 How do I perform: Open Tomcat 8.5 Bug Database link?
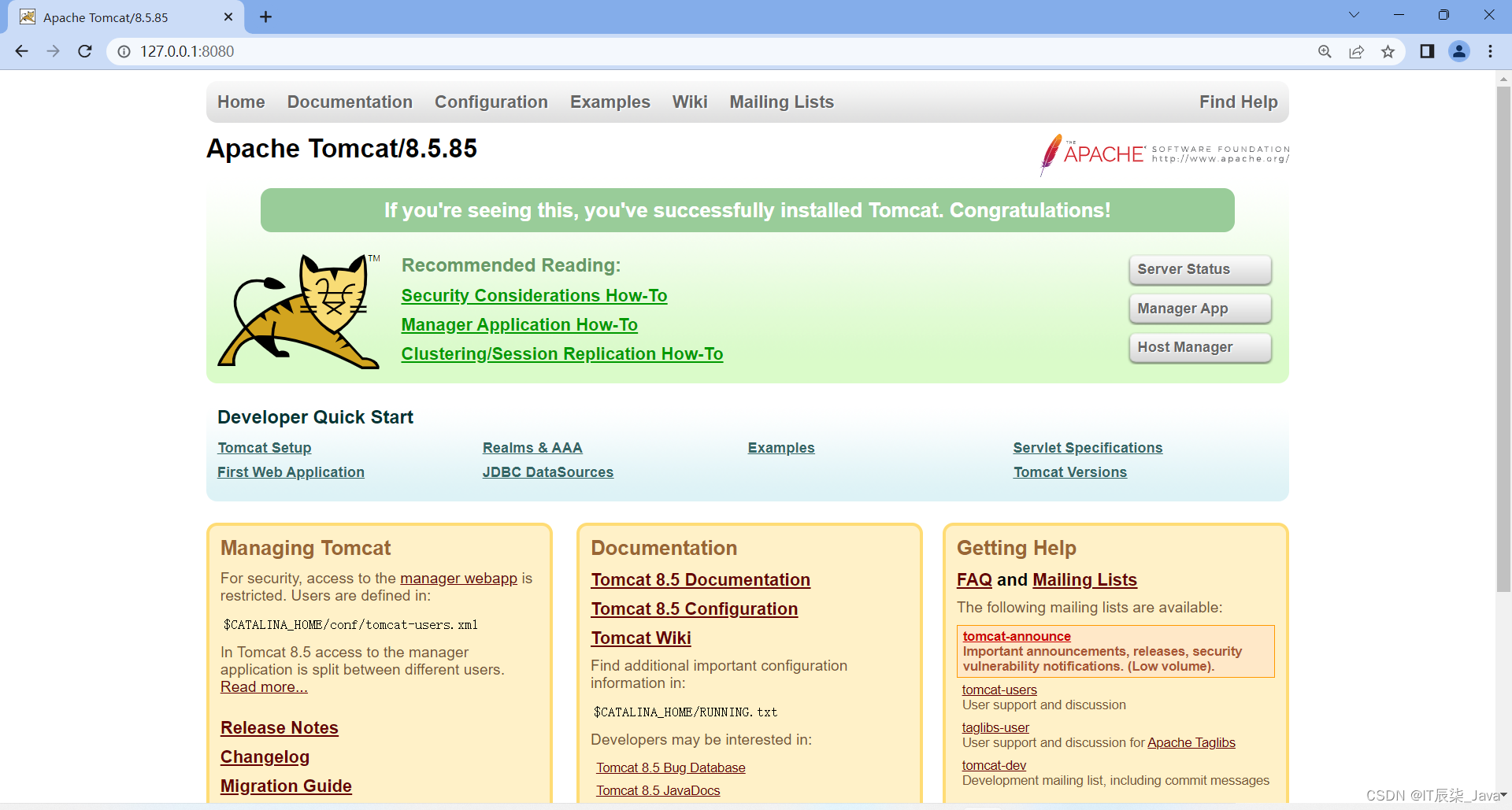pos(671,767)
